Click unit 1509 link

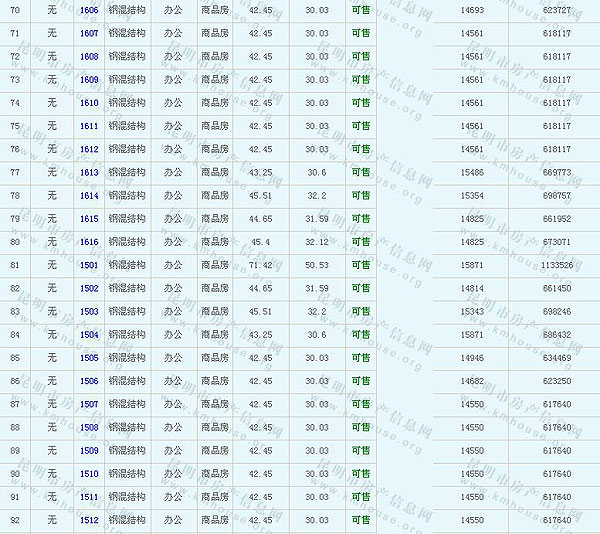89,451
